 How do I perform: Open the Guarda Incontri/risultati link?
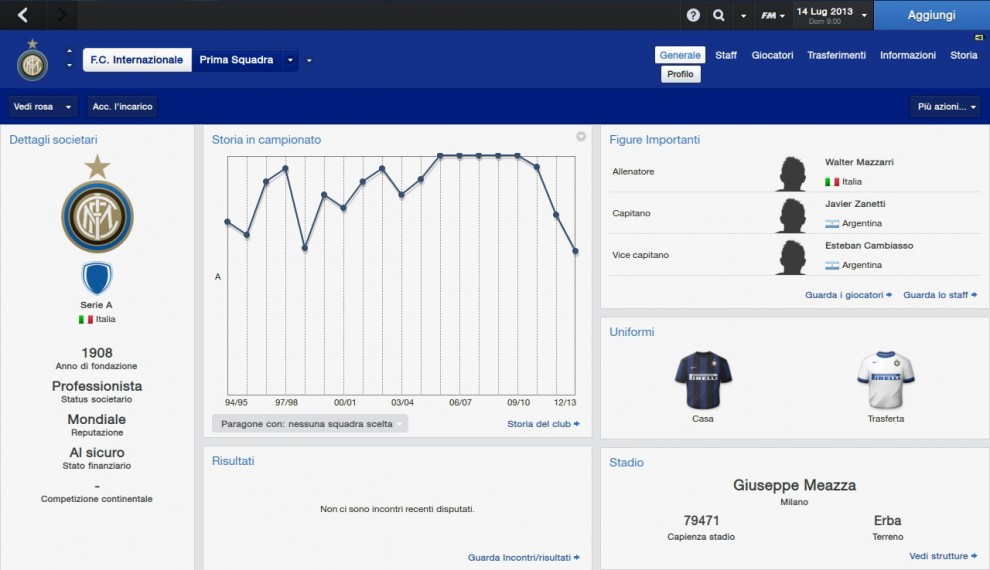(523, 557)
